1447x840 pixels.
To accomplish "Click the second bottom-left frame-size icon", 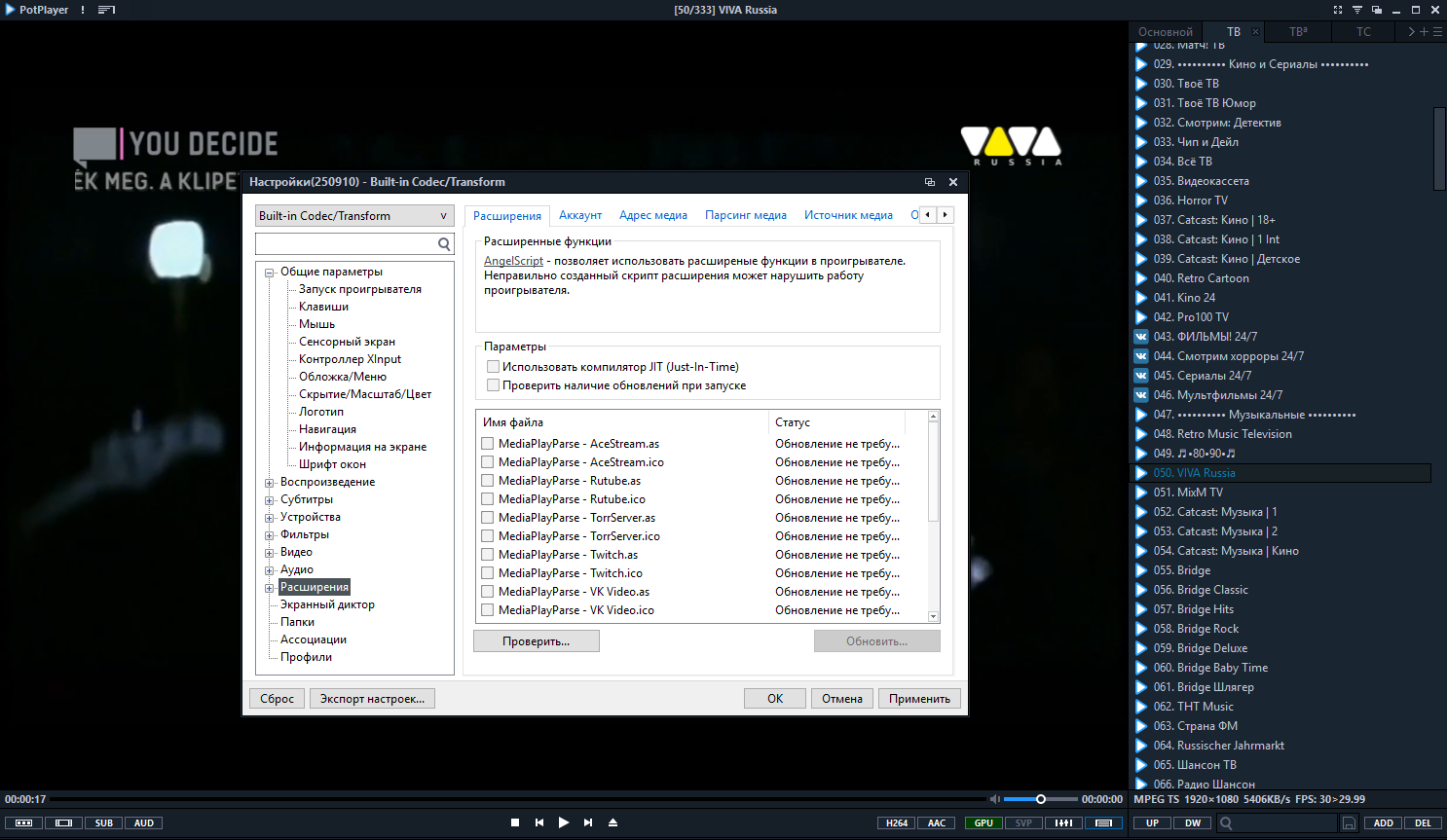I will click(x=64, y=823).
